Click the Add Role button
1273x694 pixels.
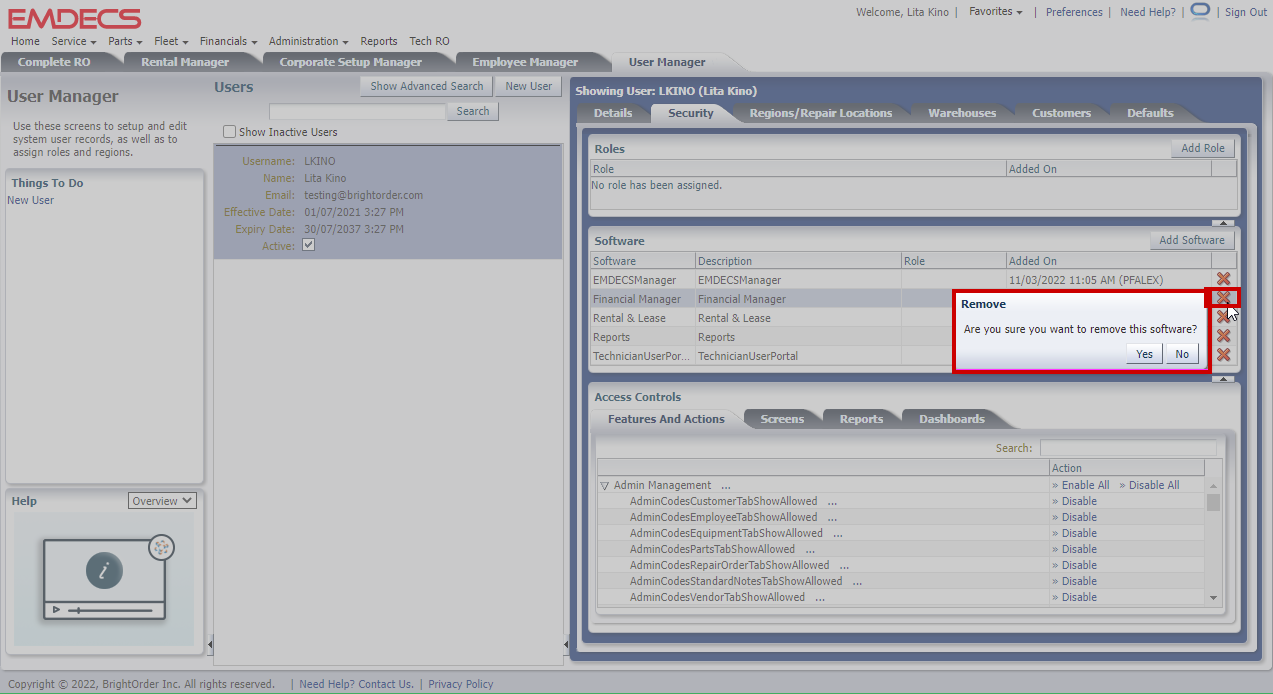(1203, 148)
